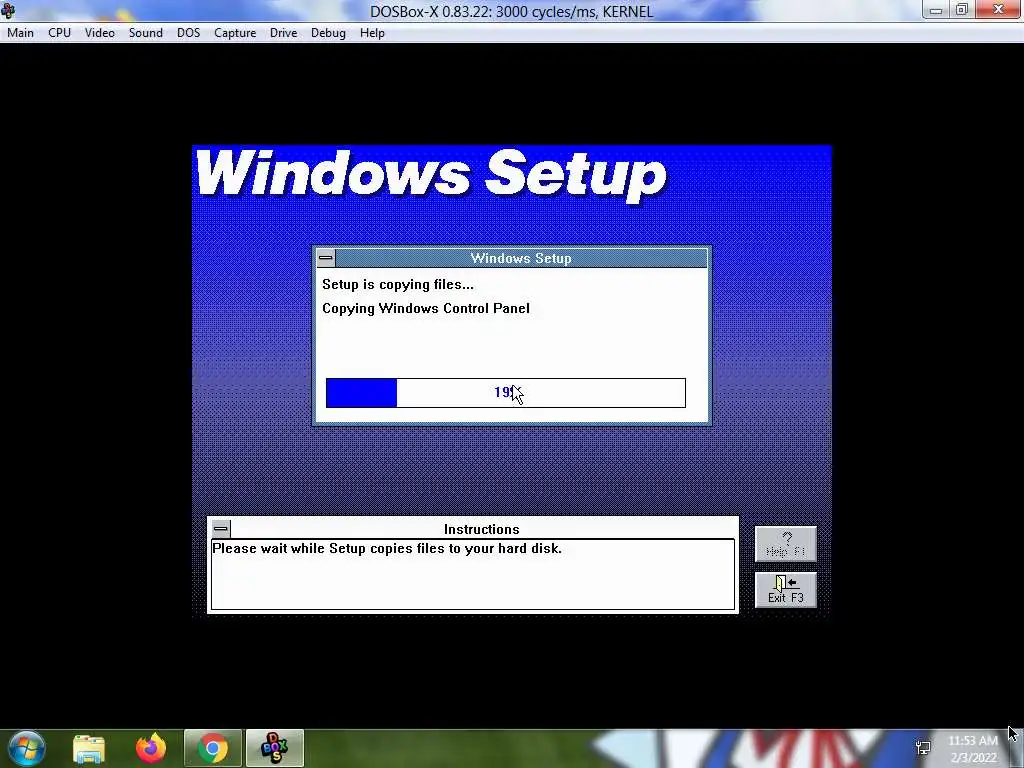Click the file copy progress bar

coord(506,392)
